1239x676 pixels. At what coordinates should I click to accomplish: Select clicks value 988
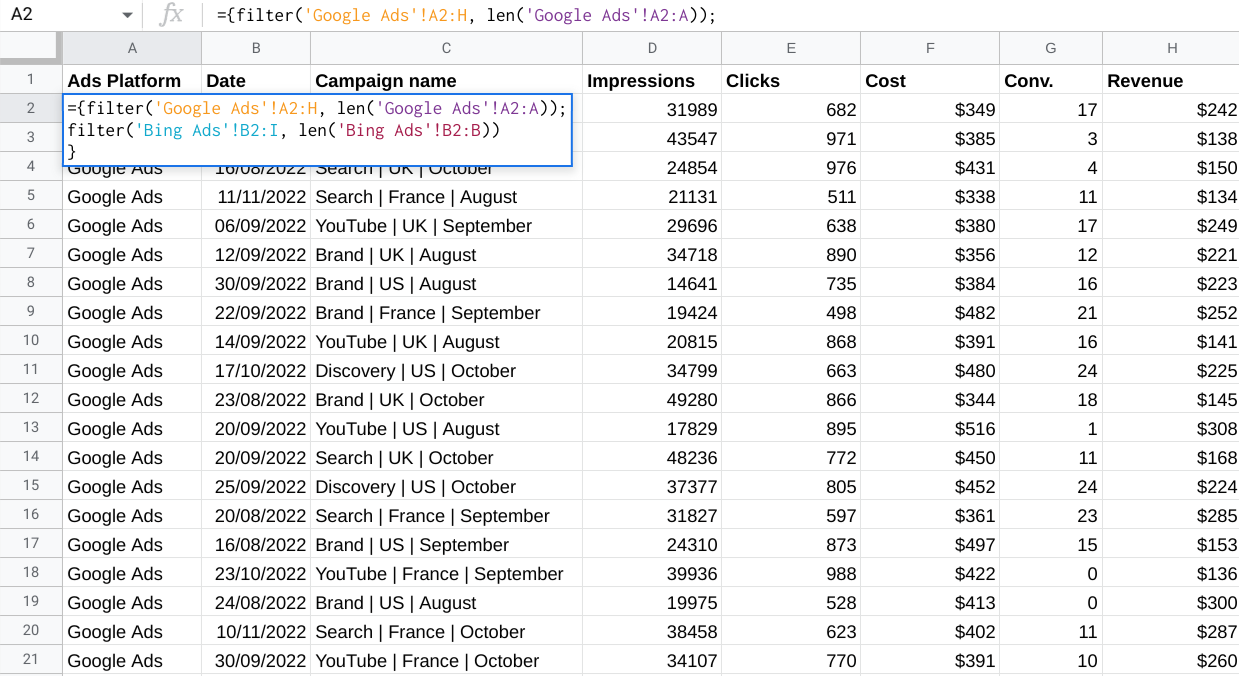pyautogui.click(x=791, y=574)
